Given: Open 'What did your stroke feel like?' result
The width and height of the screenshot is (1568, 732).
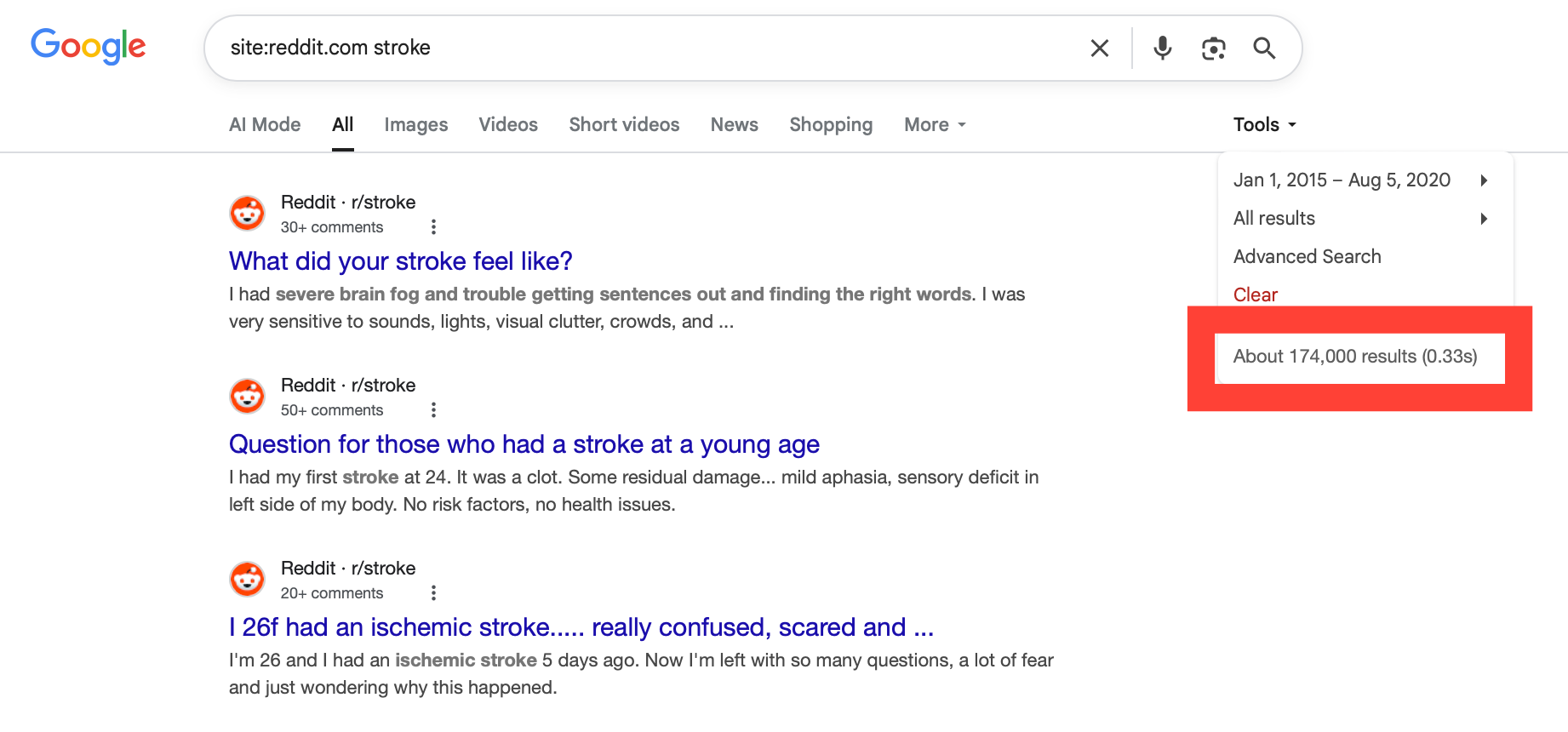Looking at the screenshot, I should point(401,260).
